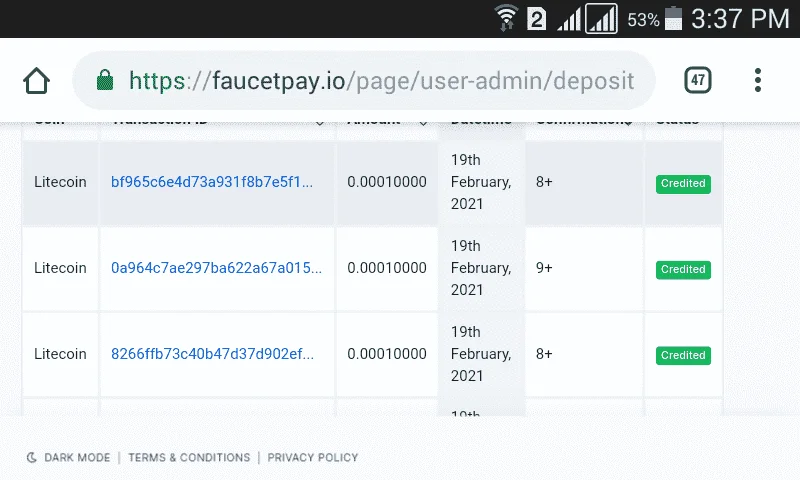Select Litecoin cell in 8266ffb7 row
Screen dimensions: 800x480
pyautogui.click(x=60, y=353)
